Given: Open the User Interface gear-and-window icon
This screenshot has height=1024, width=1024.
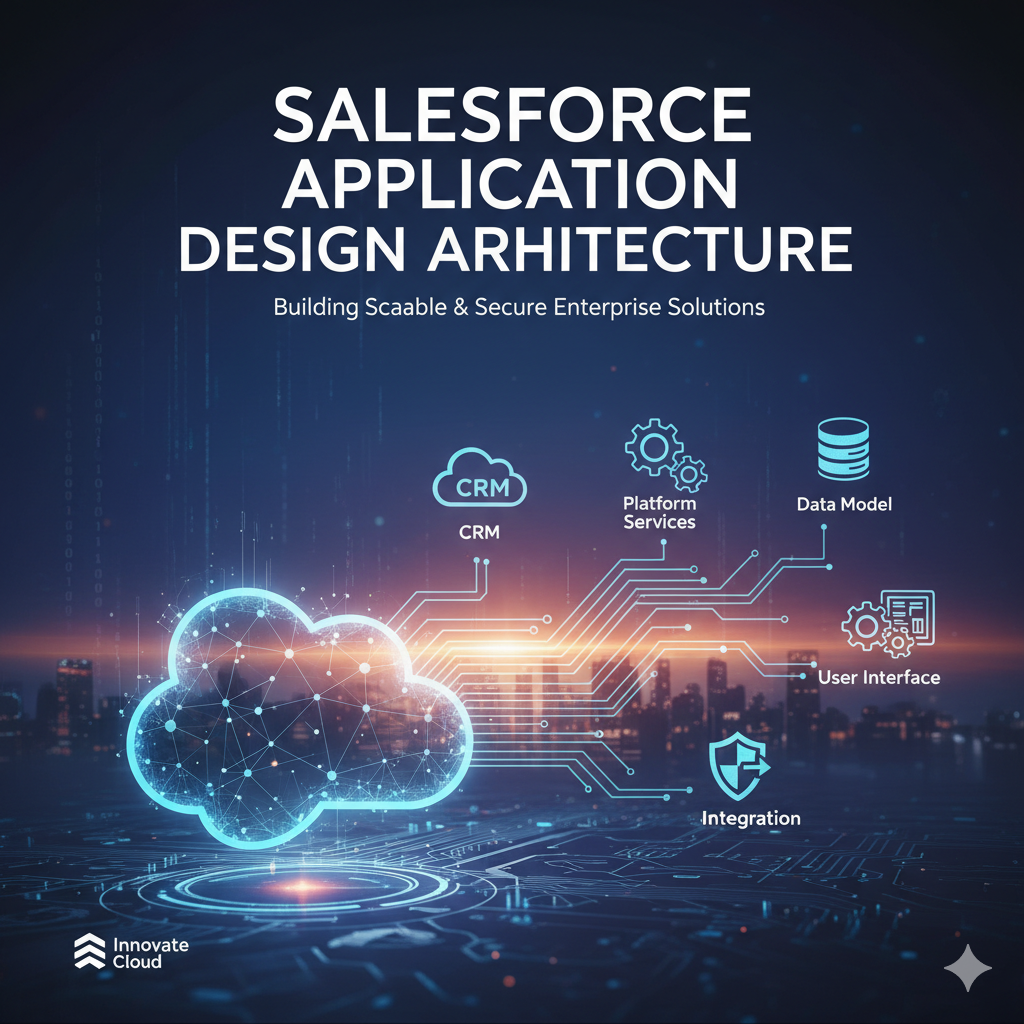Looking at the screenshot, I should [x=888, y=623].
